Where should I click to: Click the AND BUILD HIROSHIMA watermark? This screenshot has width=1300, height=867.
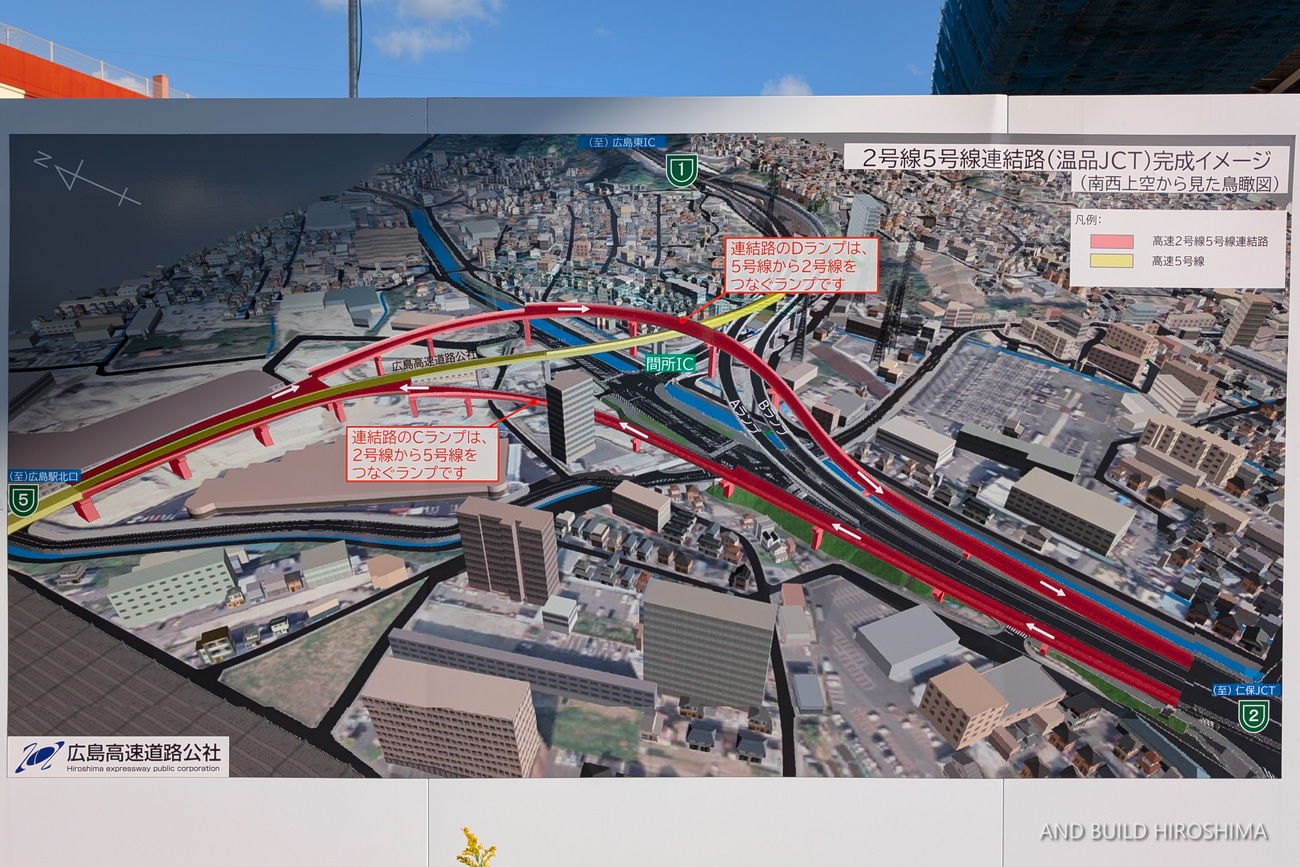[x=1152, y=831]
